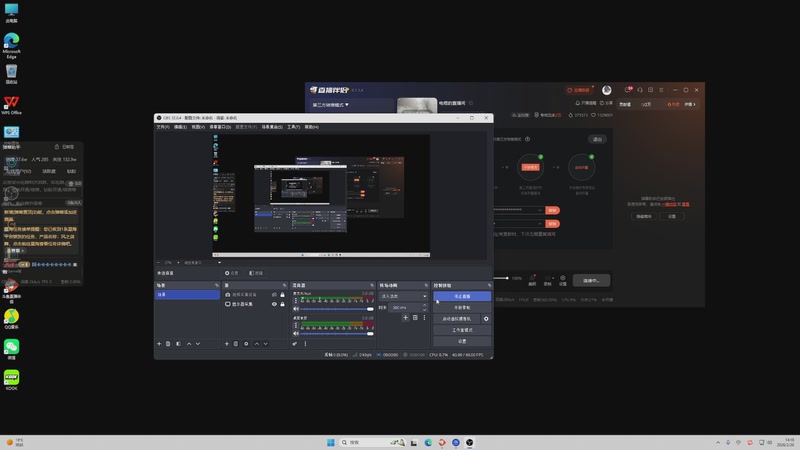Open 设置 button at bottom of Controls panel

(x=462, y=341)
